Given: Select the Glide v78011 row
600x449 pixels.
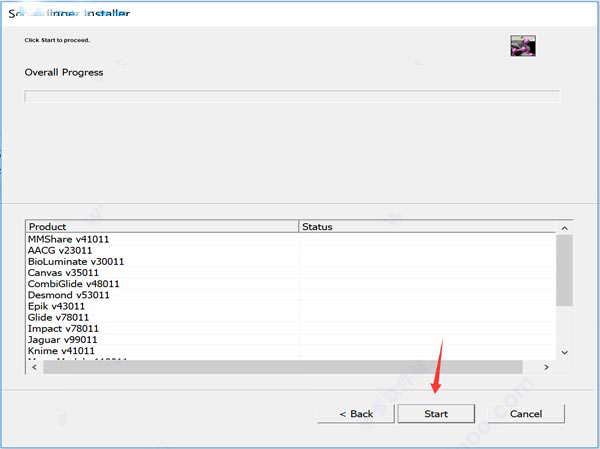Looking at the screenshot, I should 291,317.
